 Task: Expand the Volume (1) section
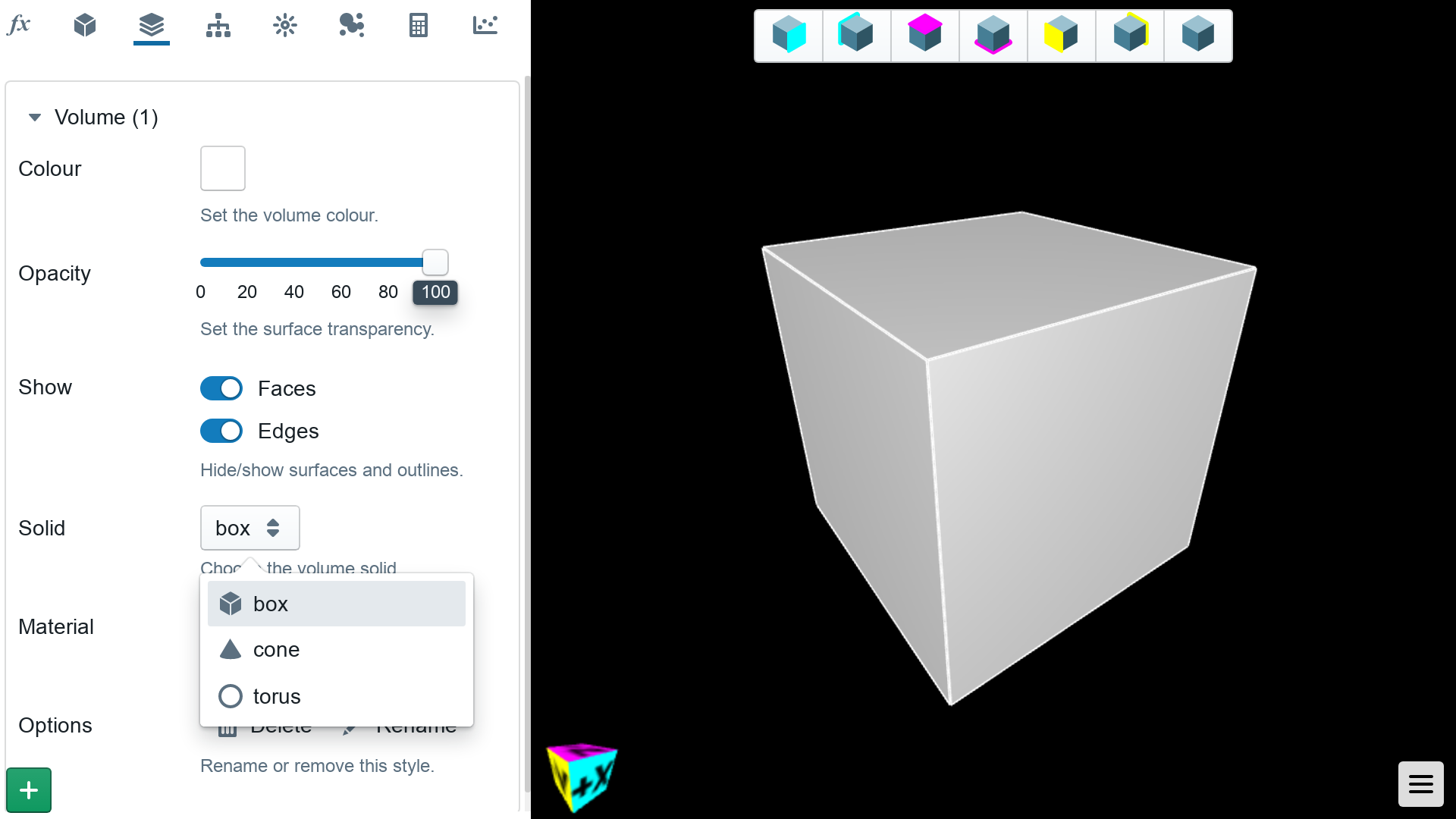click(36, 117)
